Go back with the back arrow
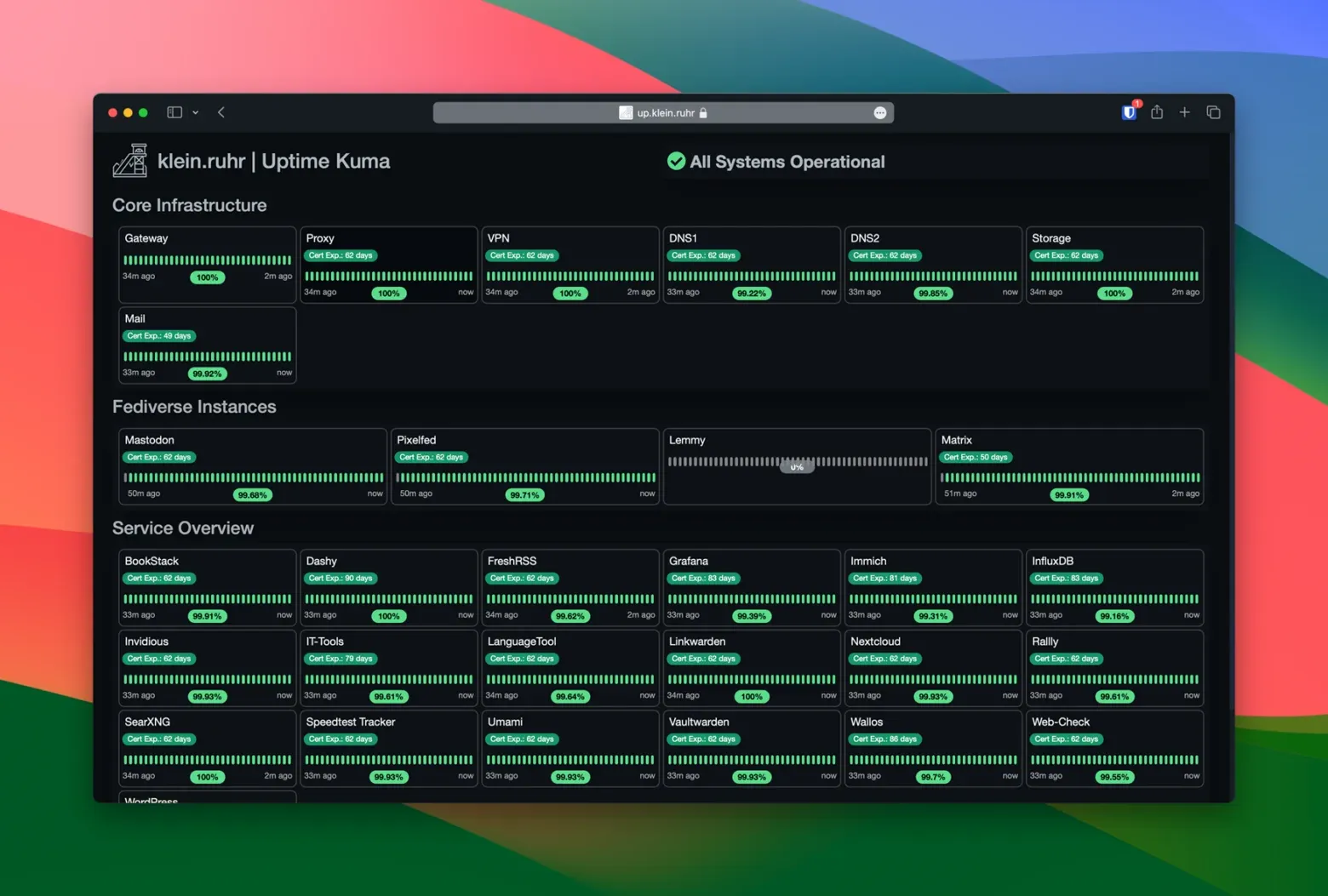This screenshot has width=1328, height=896. pos(221,112)
